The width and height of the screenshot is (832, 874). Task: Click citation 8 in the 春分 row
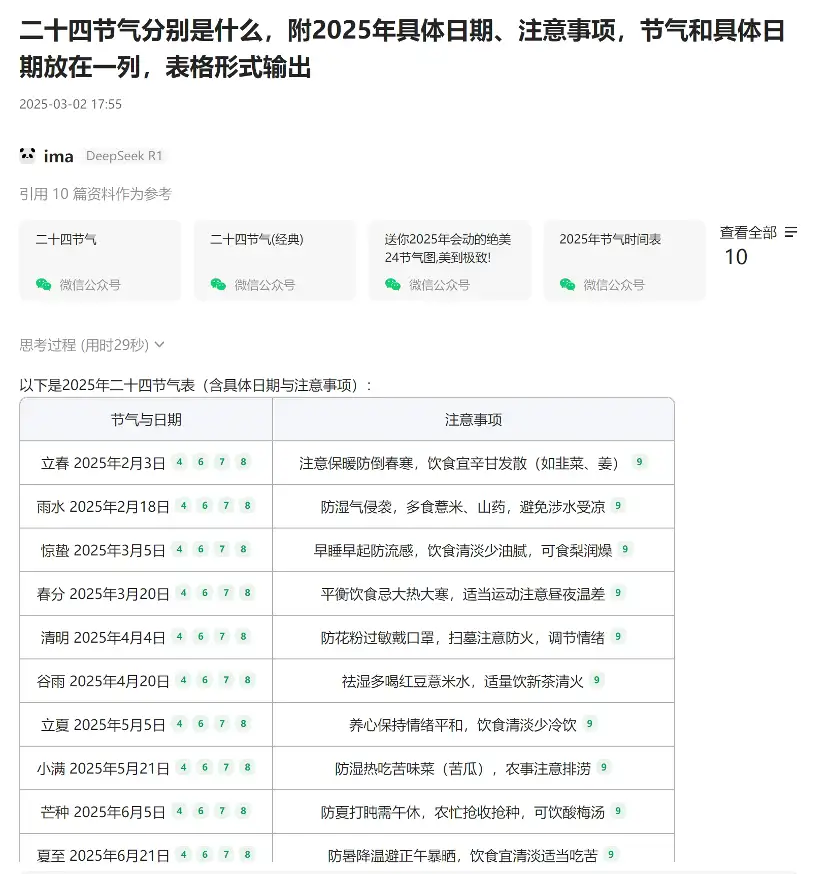pos(247,593)
